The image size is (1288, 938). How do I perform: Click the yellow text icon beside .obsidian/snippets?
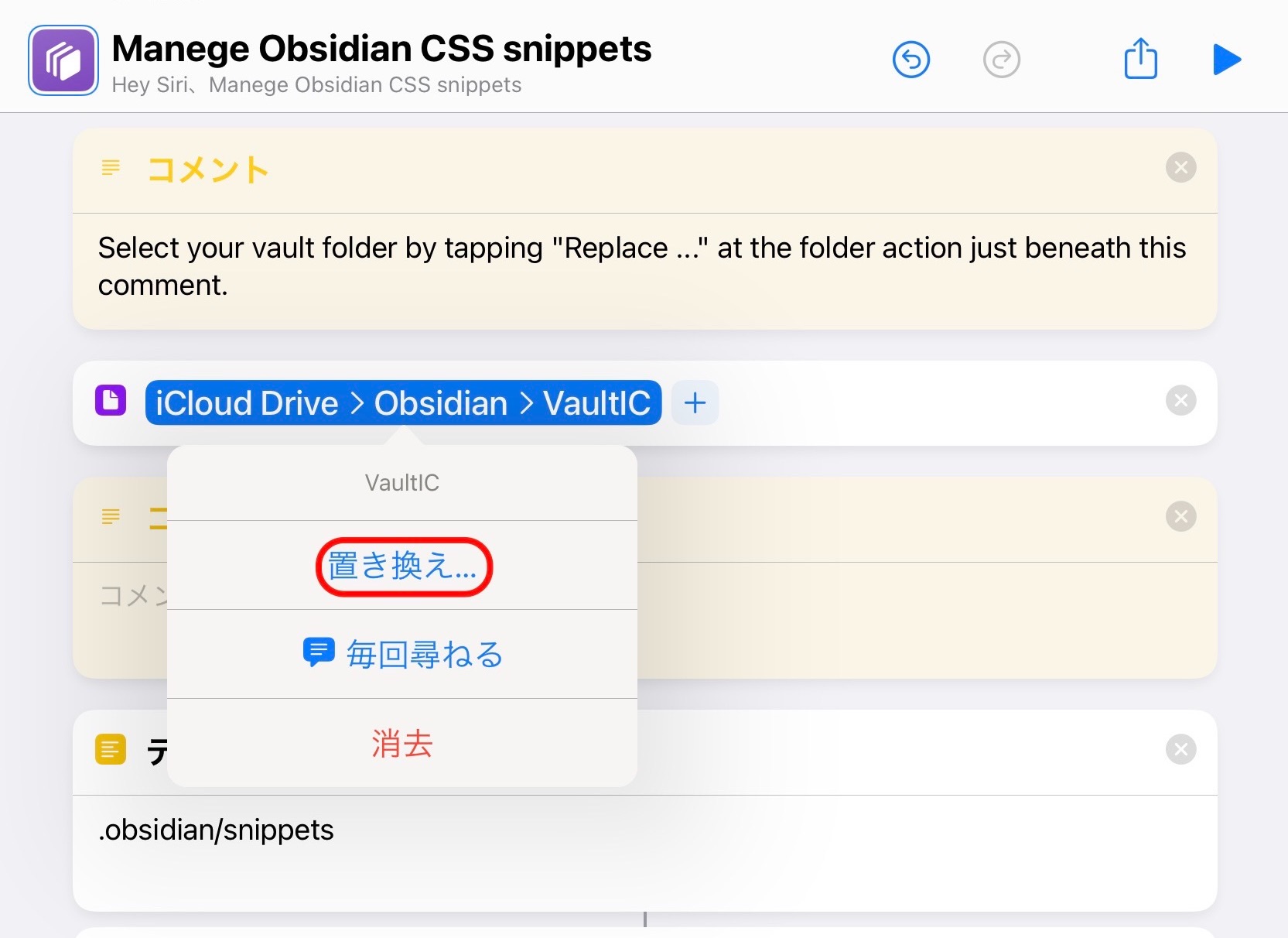coord(111,749)
